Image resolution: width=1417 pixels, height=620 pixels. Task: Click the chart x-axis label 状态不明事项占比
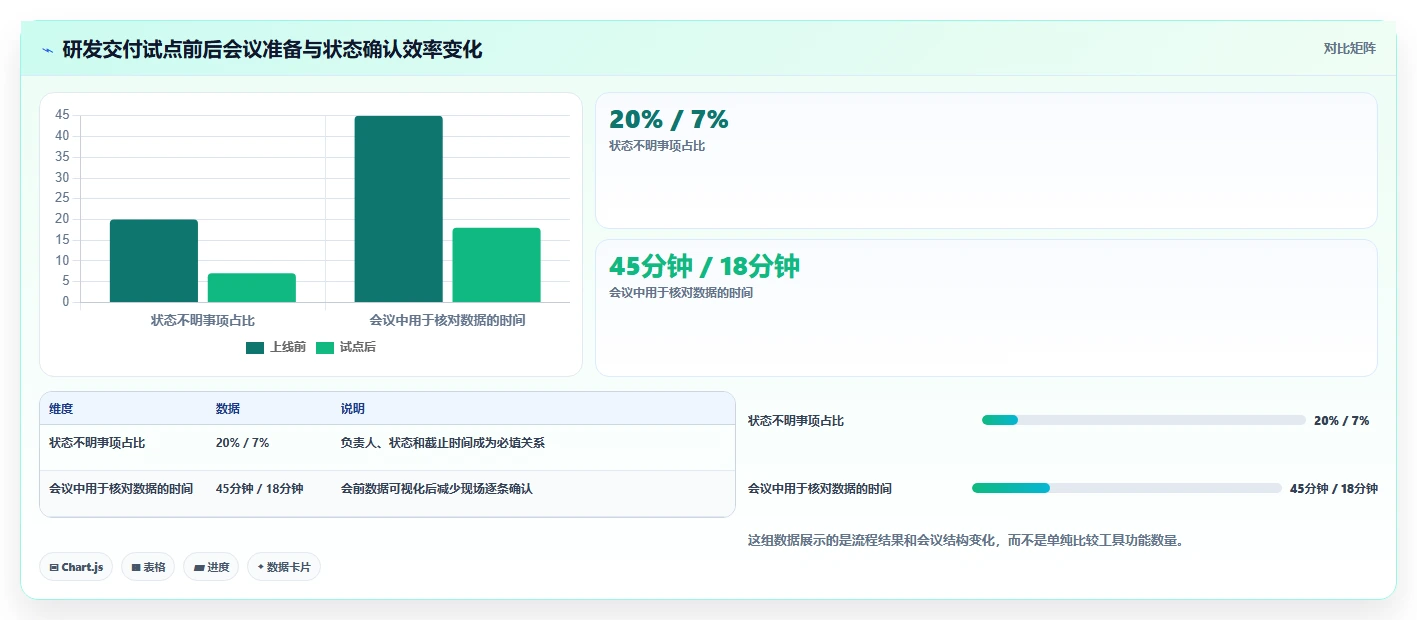click(203, 320)
